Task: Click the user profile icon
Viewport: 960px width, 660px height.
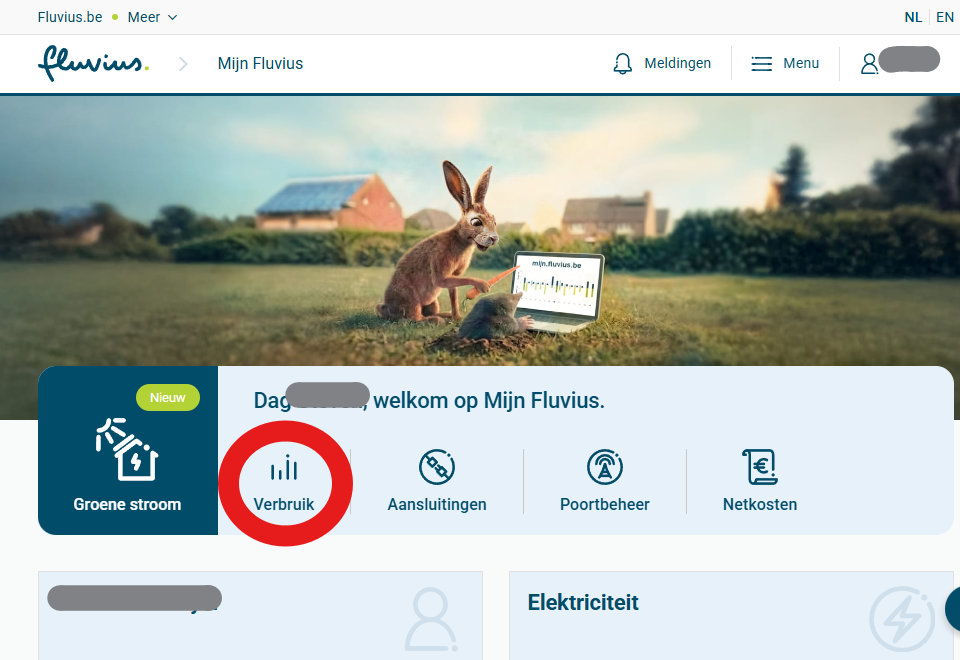Action: (x=869, y=64)
